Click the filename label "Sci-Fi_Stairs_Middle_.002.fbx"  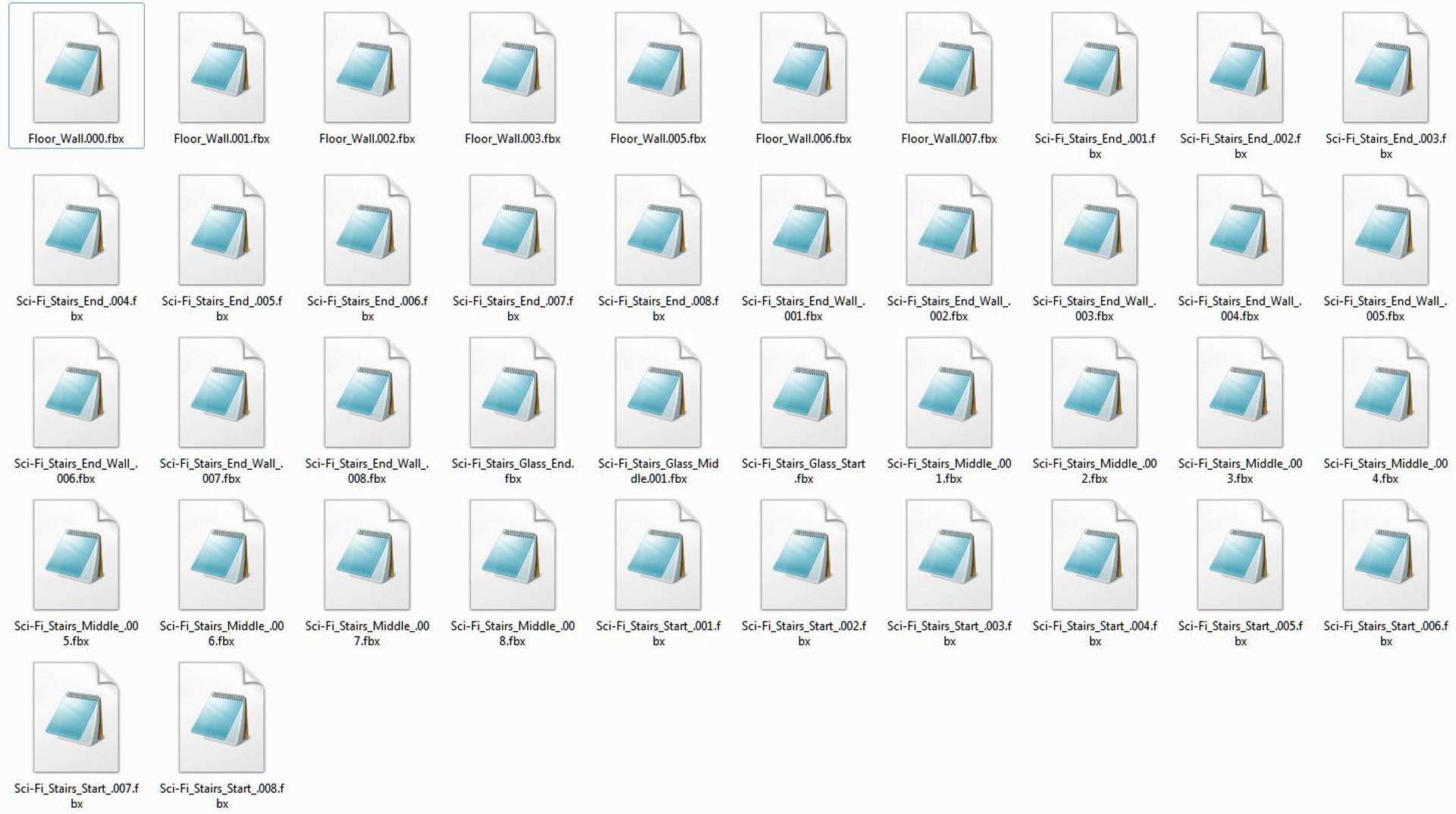point(1095,471)
